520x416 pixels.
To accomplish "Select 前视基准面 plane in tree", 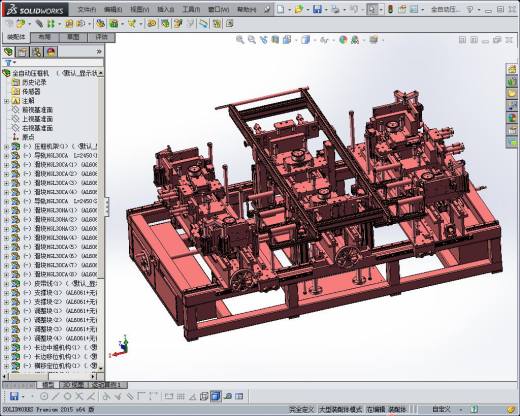I will pos(38,110).
